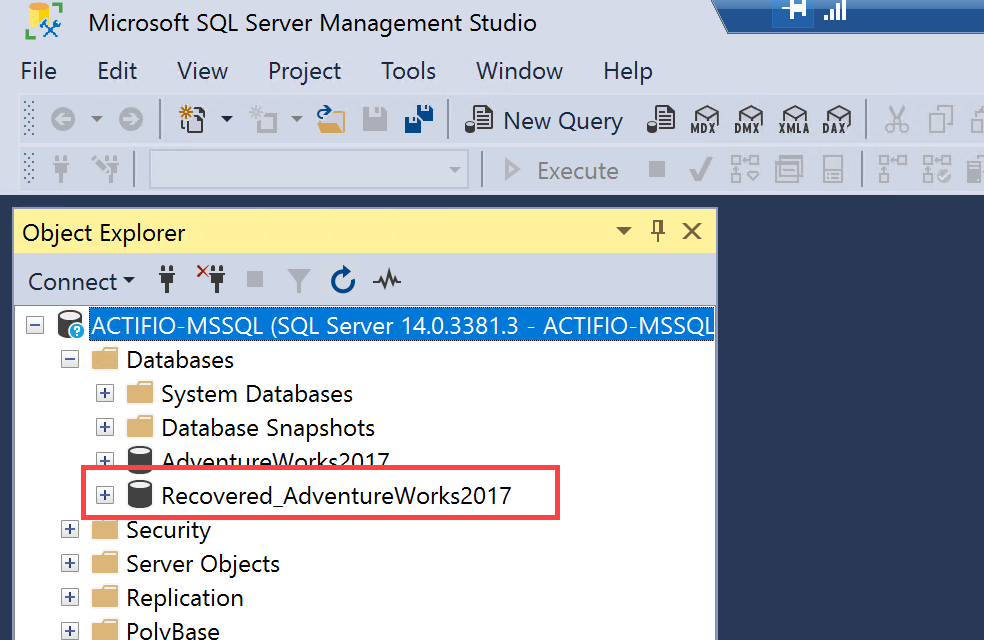Click the DAX query icon
Screen dimensions: 984x640
[x=837, y=119]
